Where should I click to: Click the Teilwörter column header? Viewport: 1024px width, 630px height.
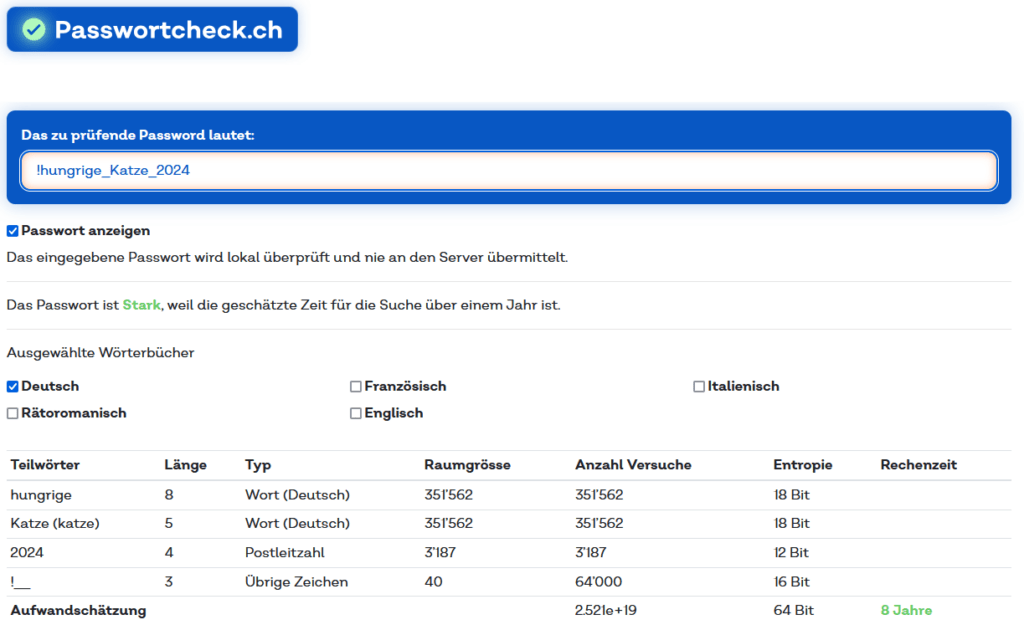click(45, 465)
